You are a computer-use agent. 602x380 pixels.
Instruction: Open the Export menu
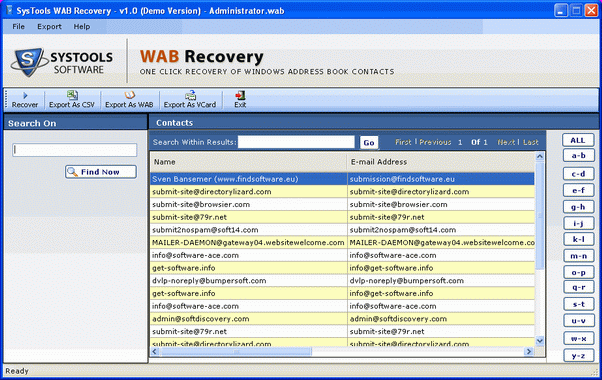point(49,26)
